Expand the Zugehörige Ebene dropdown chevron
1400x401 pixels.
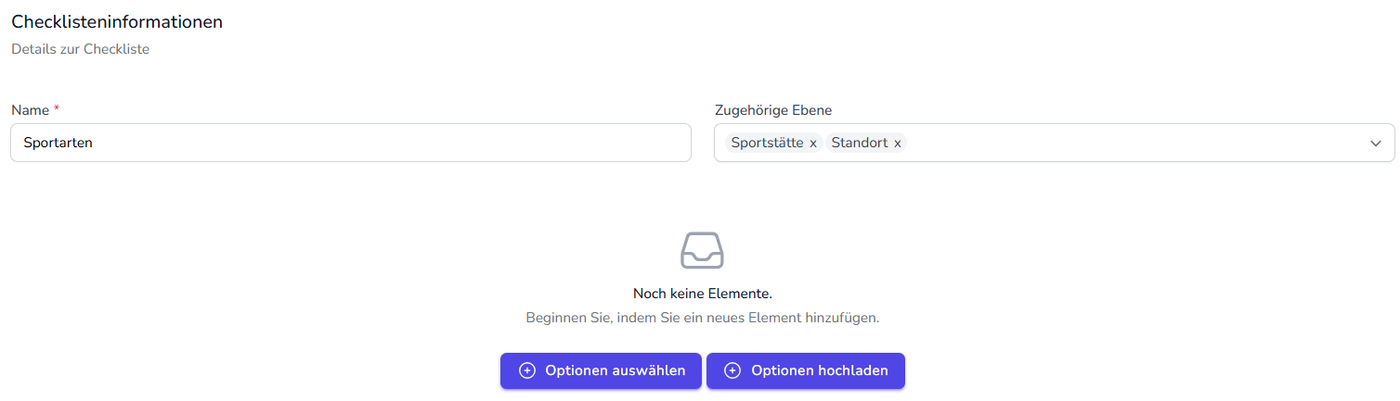(1375, 144)
